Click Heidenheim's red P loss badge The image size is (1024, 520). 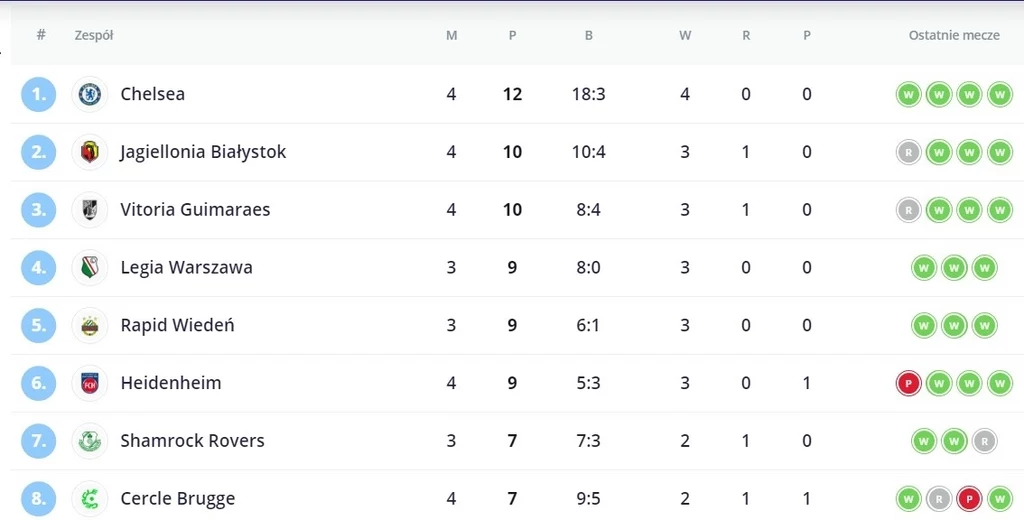pyautogui.click(x=908, y=383)
